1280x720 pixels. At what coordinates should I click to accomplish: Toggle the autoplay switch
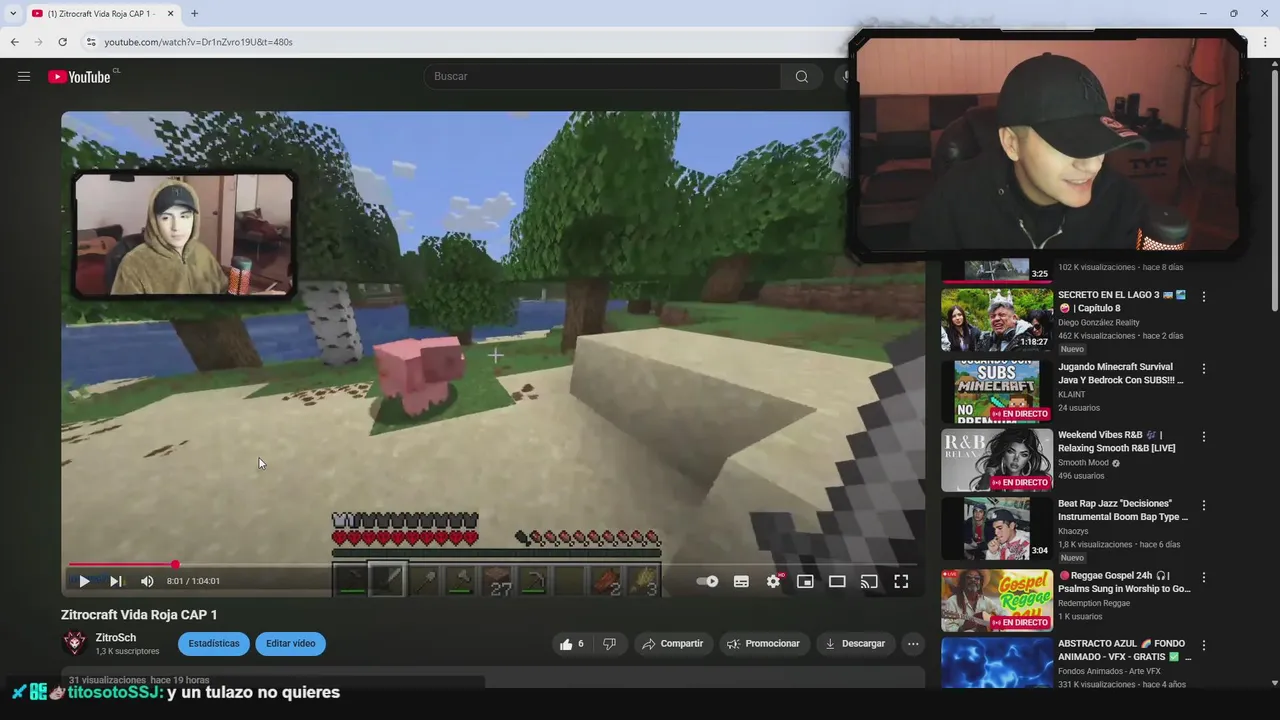[707, 581]
